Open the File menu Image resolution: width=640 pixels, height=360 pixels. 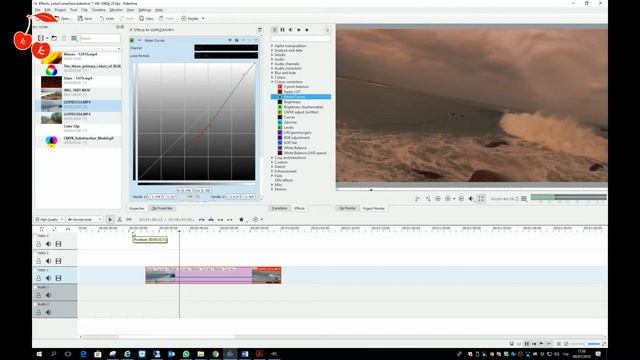(37, 10)
